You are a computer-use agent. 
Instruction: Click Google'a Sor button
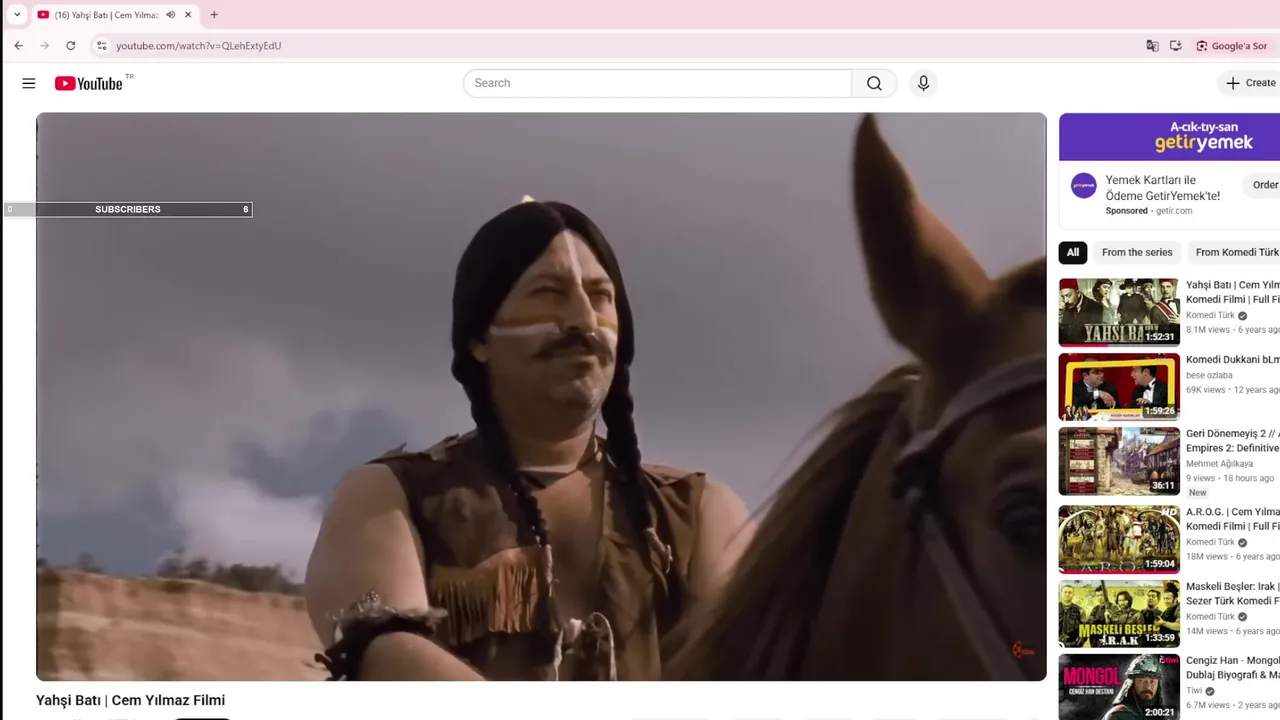click(1231, 46)
